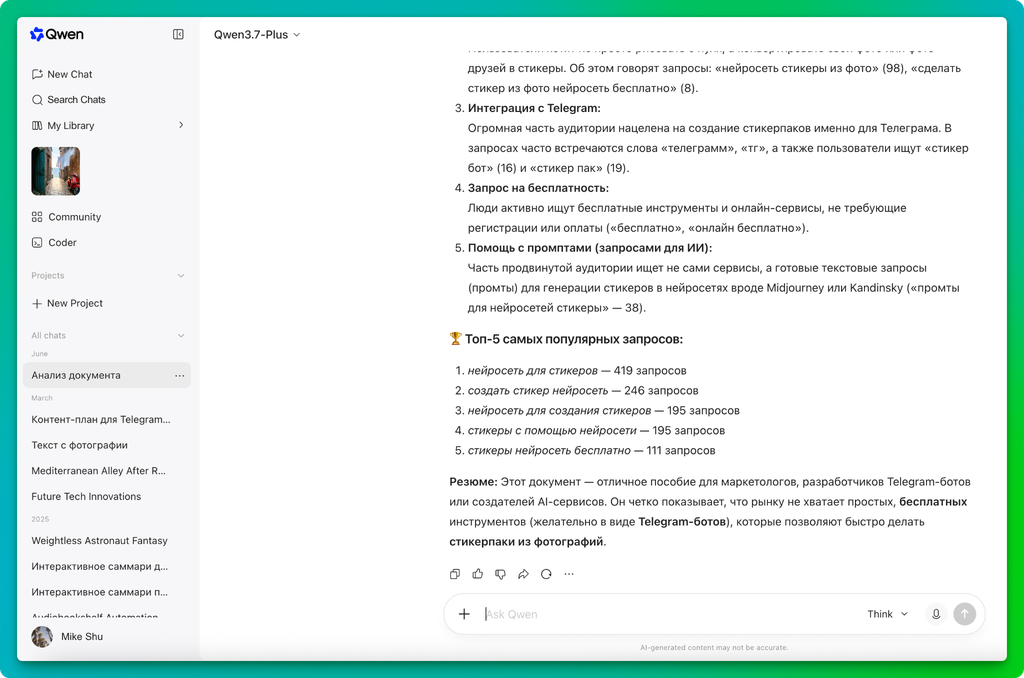Collapse the All chats section
This screenshot has width=1024, height=678.
181,336
